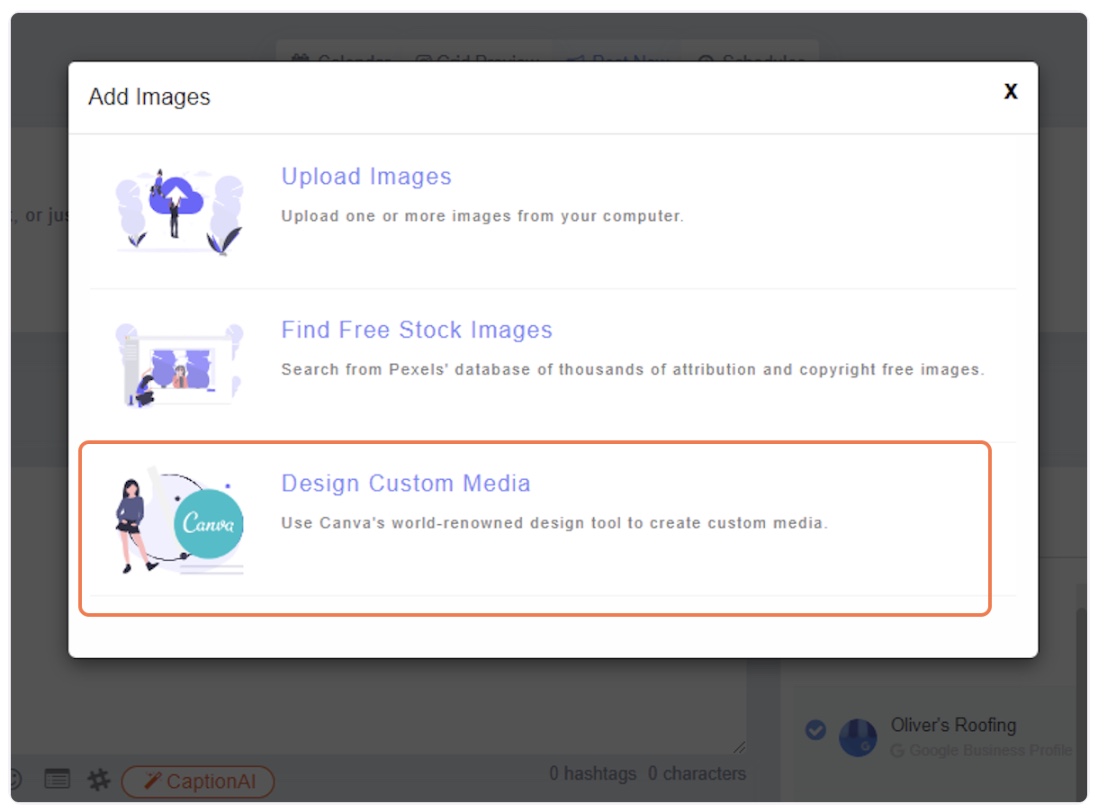Click the hashtag icon below the caption box
1108x810 pixels.
[98, 779]
